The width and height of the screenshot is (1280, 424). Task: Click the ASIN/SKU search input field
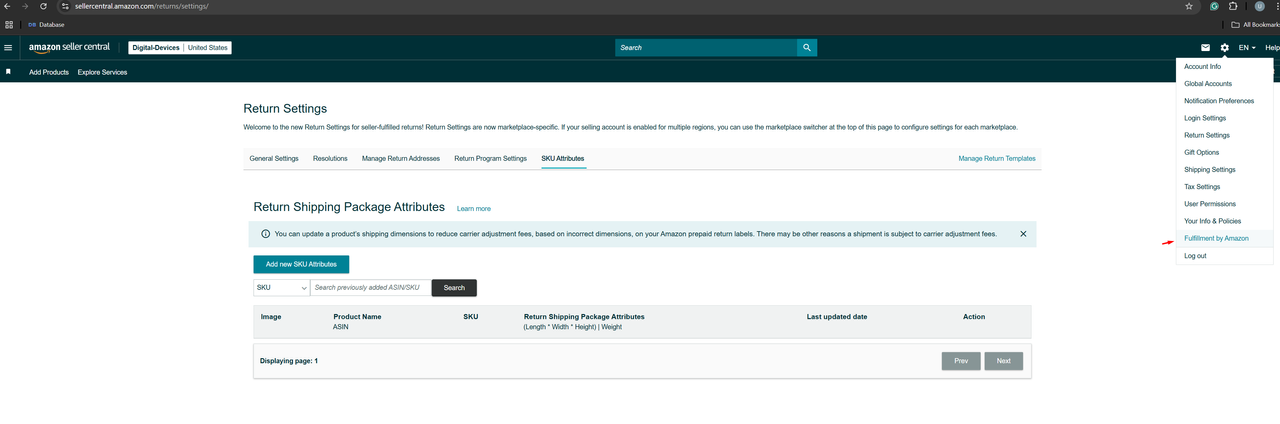click(x=370, y=288)
